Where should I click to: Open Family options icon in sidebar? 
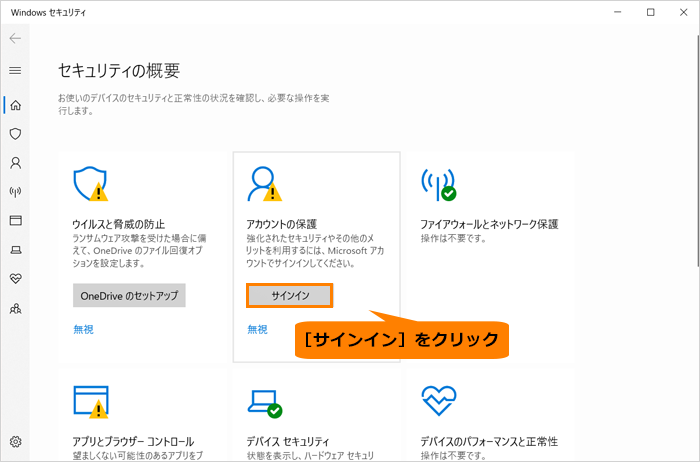pyautogui.click(x=16, y=308)
